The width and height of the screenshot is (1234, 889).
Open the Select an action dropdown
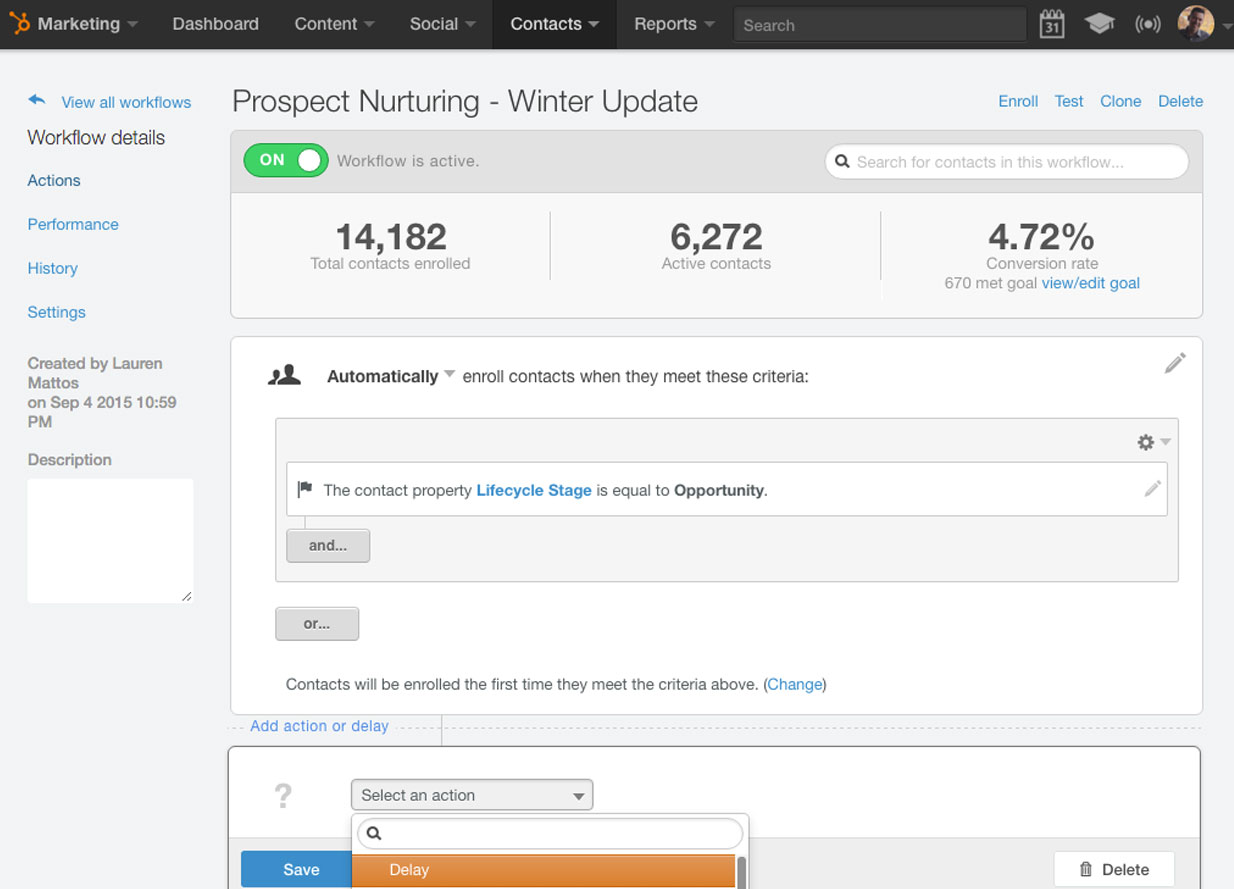[x=472, y=795]
